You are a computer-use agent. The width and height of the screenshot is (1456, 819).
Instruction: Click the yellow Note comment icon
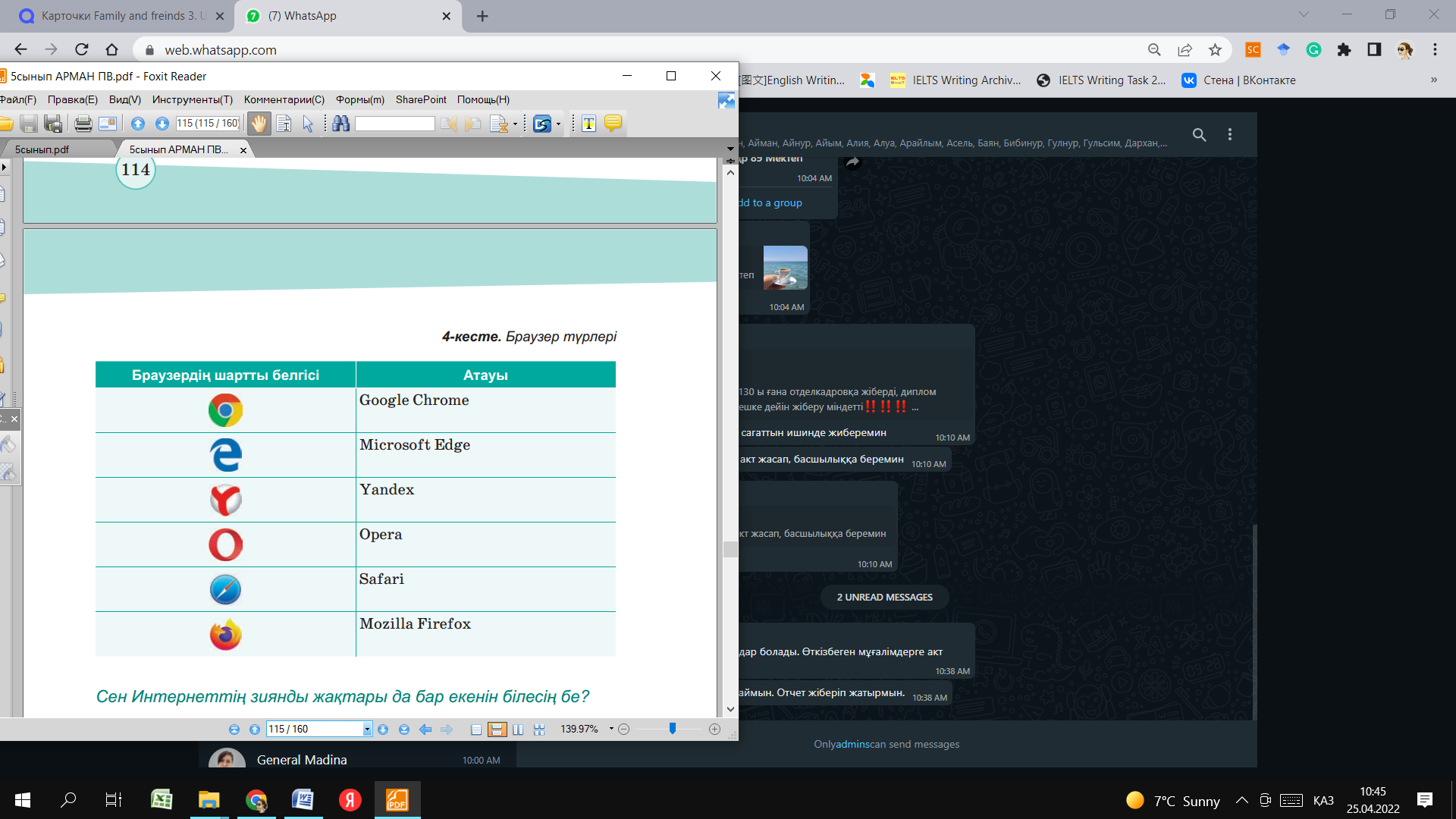pyautogui.click(x=613, y=124)
